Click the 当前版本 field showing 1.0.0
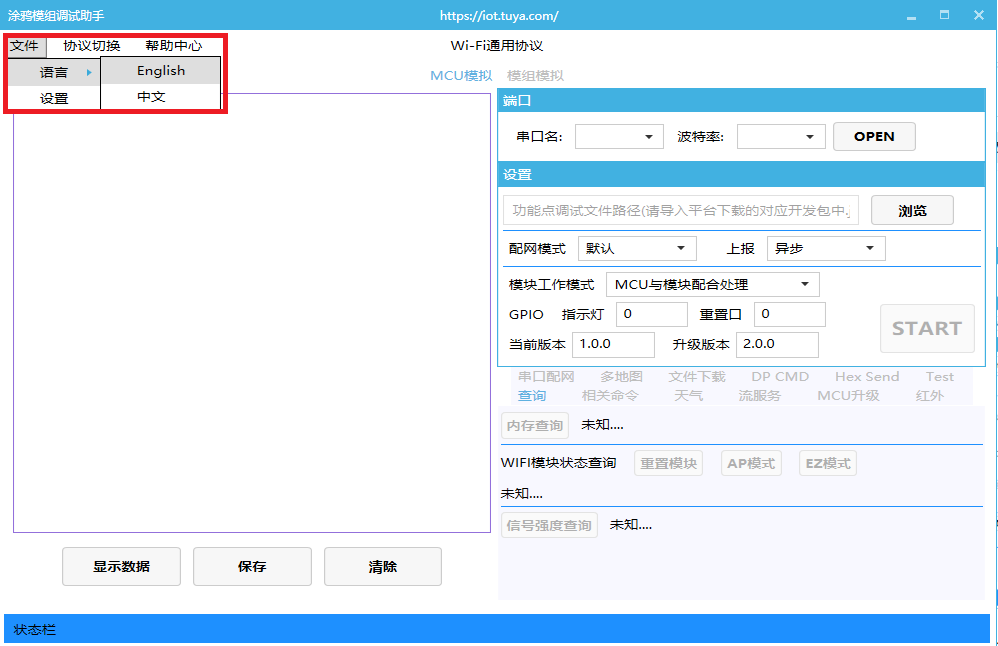 pyautogui.click(x=614, y=344)
